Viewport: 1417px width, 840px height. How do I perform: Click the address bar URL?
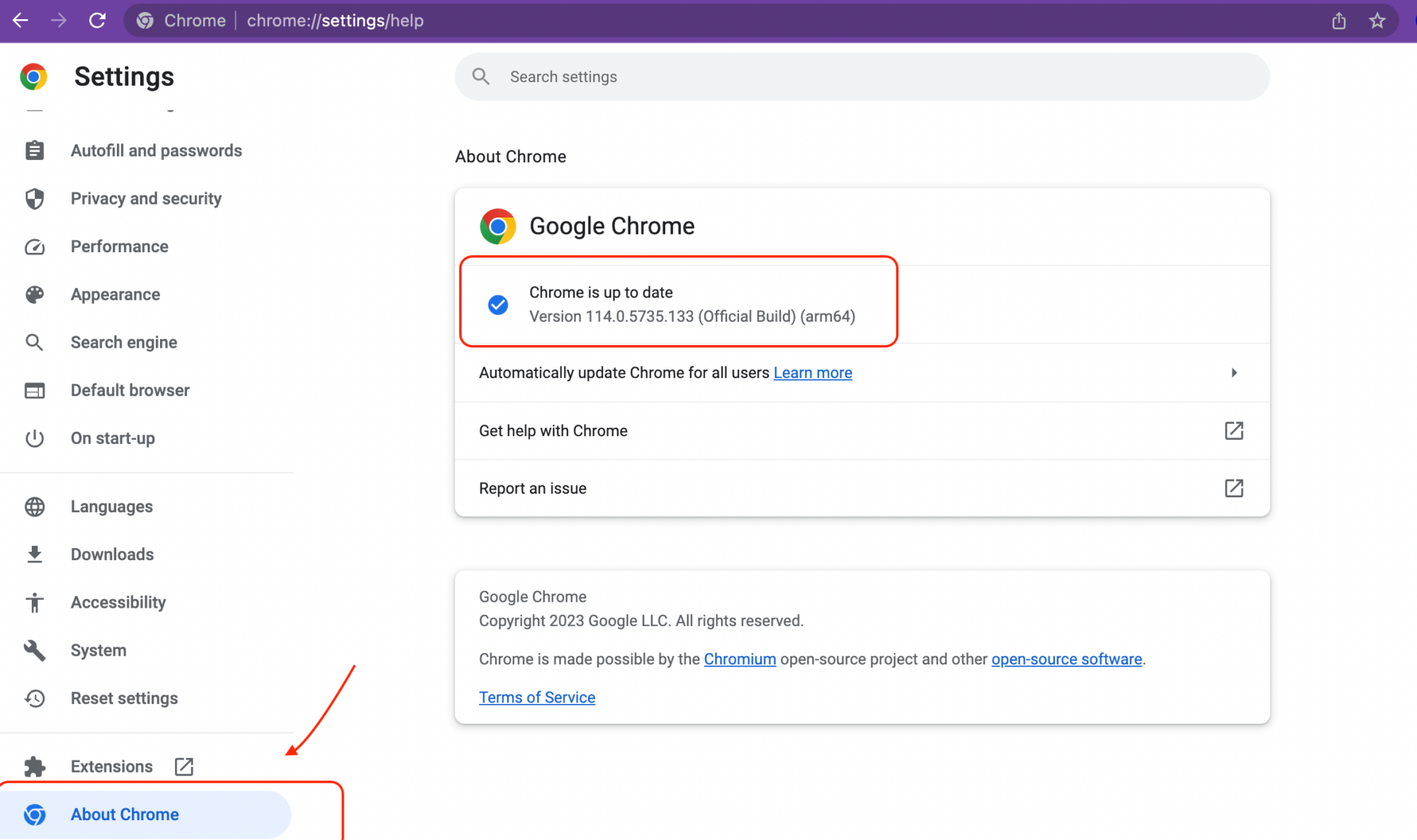(x=335, y=21)
